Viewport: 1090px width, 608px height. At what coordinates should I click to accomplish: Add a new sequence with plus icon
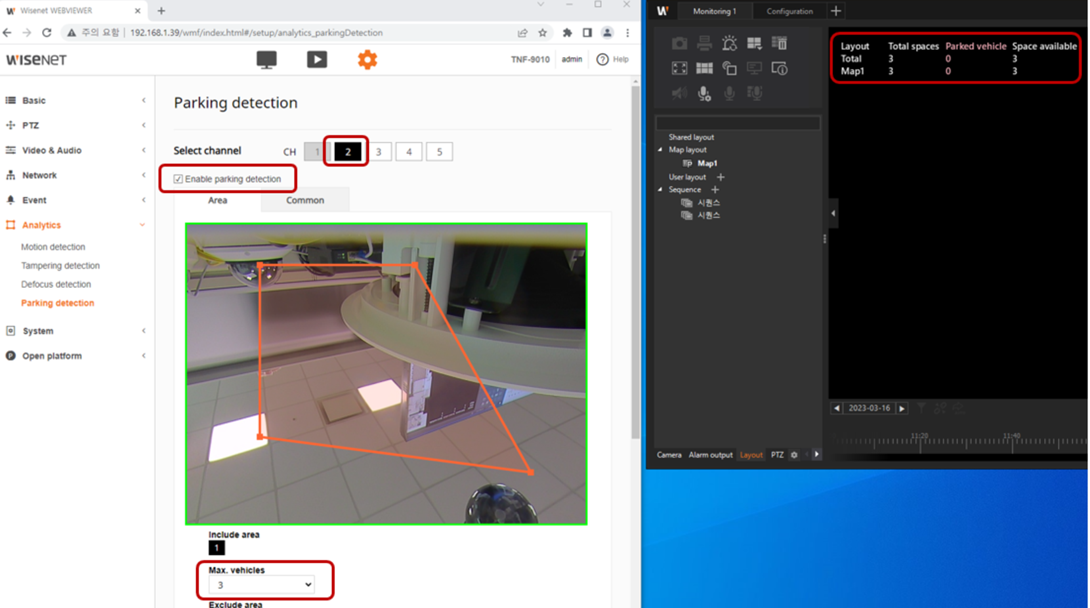(715, 190)
